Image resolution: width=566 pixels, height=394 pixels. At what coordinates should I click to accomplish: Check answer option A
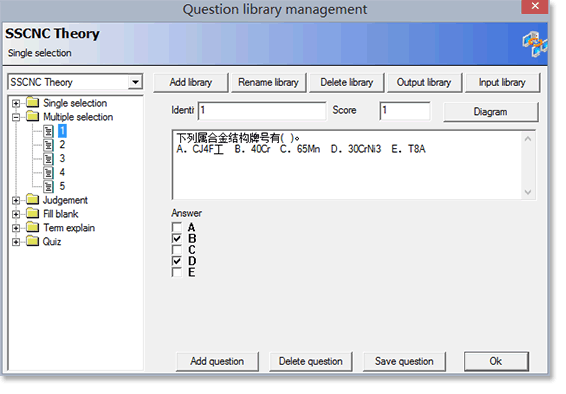177,228
